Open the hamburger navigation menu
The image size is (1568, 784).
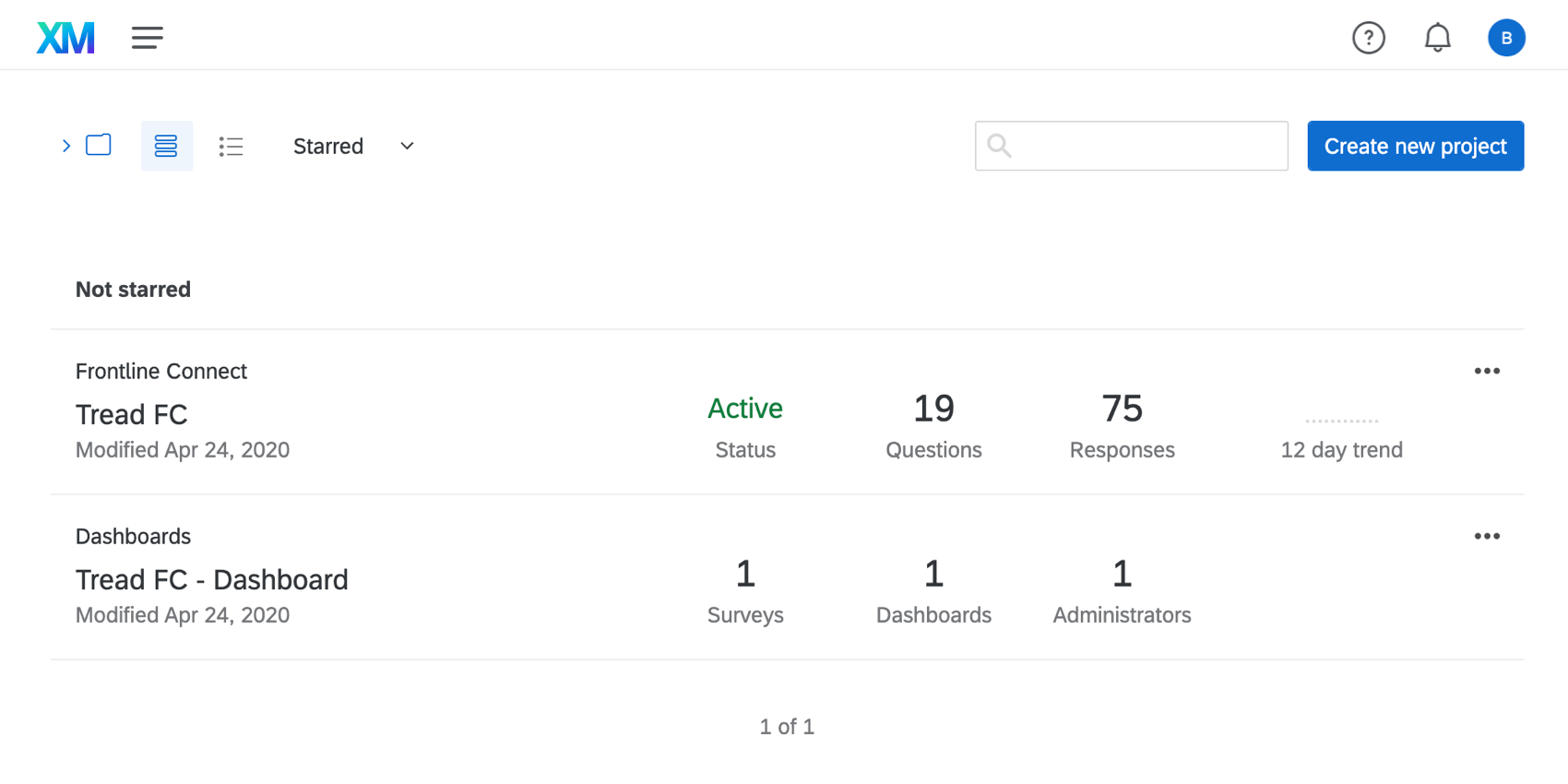click(147, 38)
